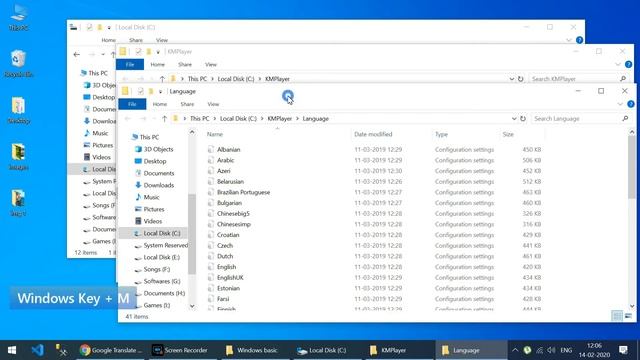Switch to Google Translate Chrome taskbar button
Image resolution: width=640 pixels, height=360 pixels.
coord(111,350)
